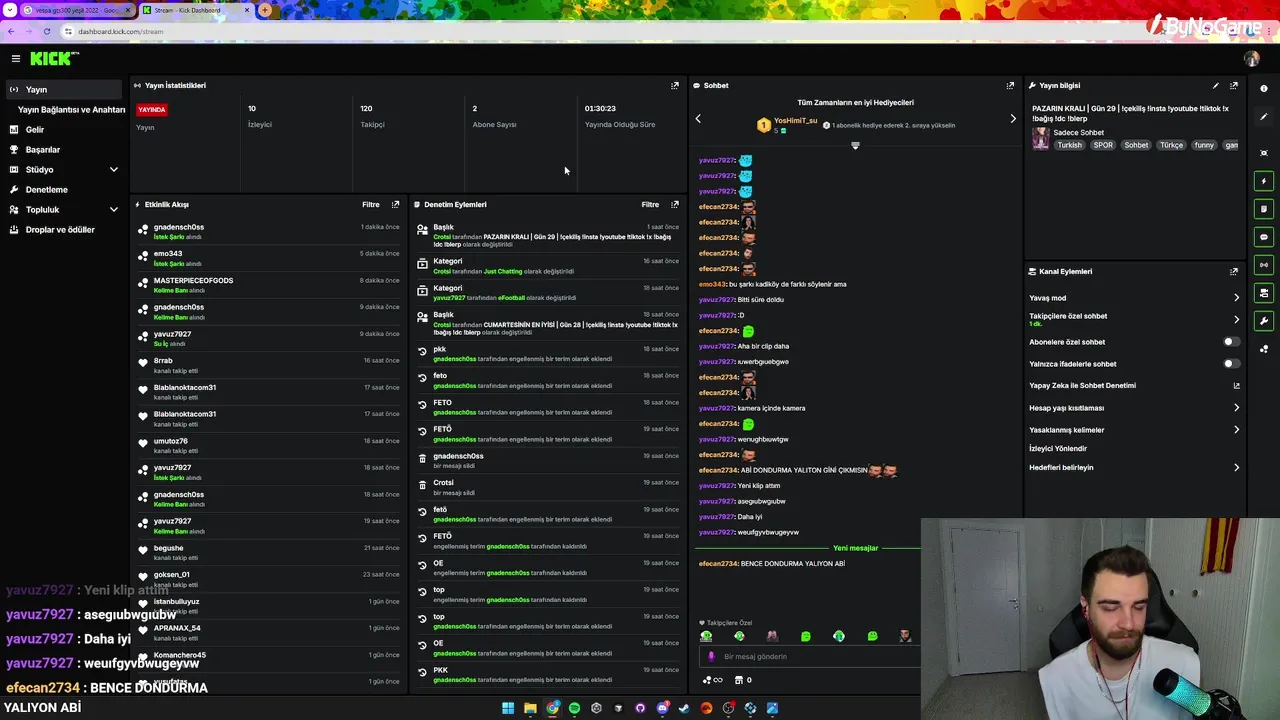Click the message input field
Viewport: 1280px width, 720px height.
810,657
